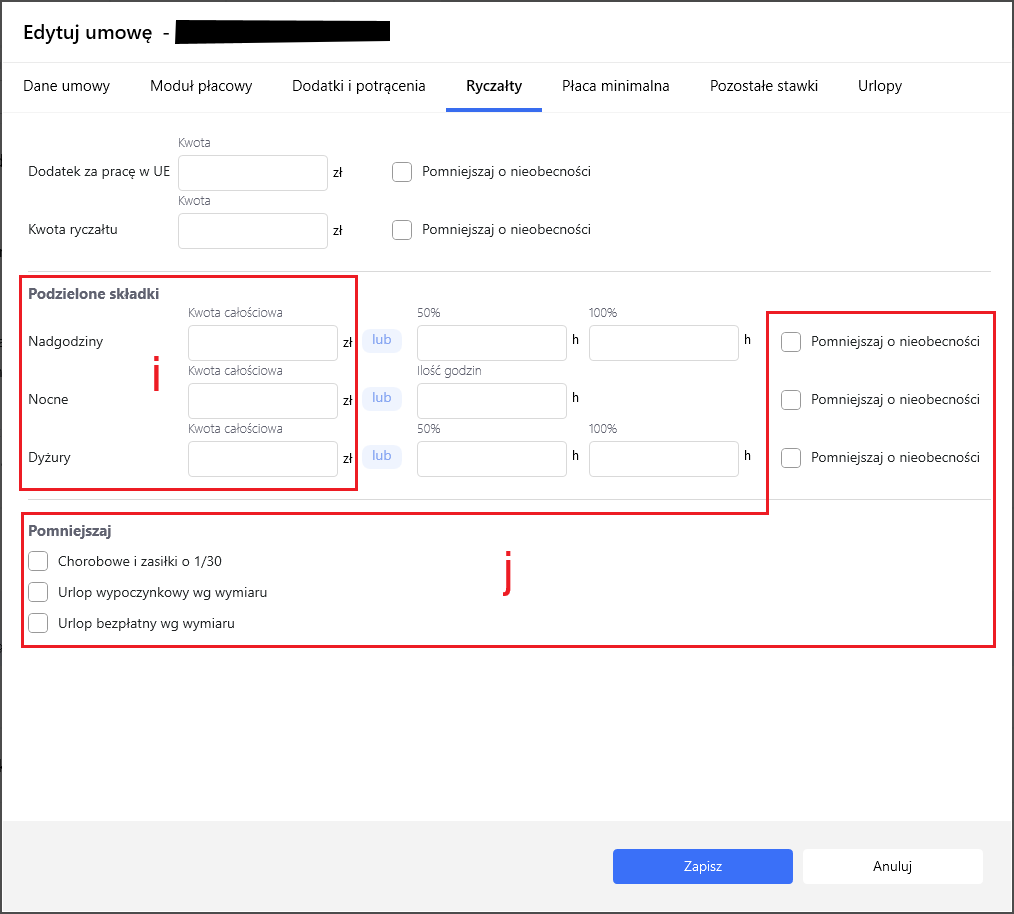Click Nadgodziny Kwota całościowa input
This screenshot has width=1014, height=914.
[x=262, y=343]
